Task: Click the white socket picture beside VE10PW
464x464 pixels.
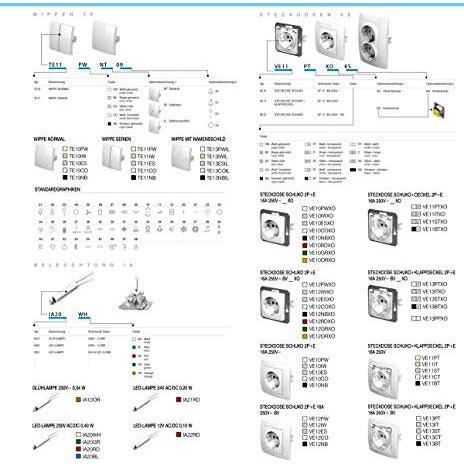Action: (x=276, y=379)
